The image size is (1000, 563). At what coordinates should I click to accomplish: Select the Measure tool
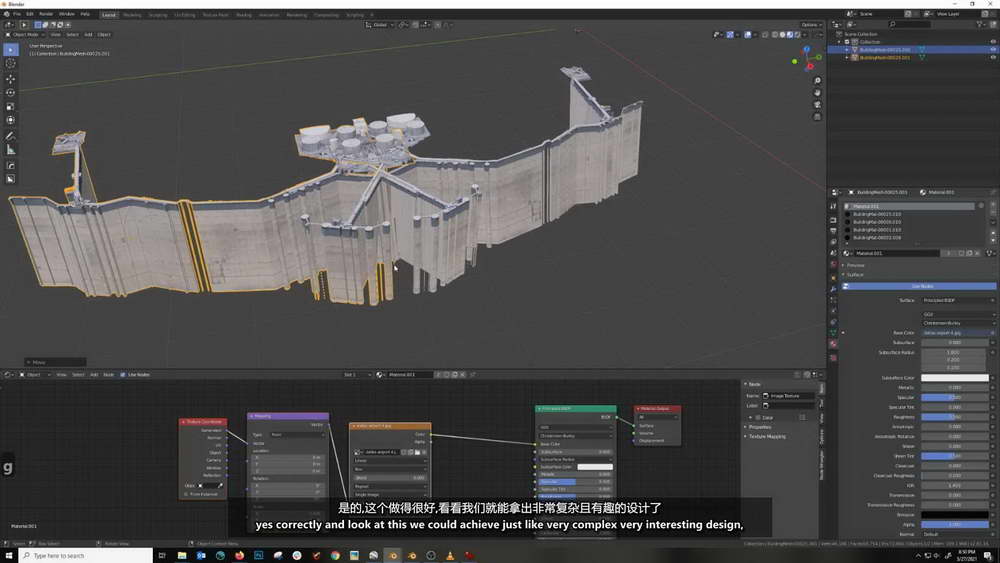pyautogui.click(x=11, y=150)
